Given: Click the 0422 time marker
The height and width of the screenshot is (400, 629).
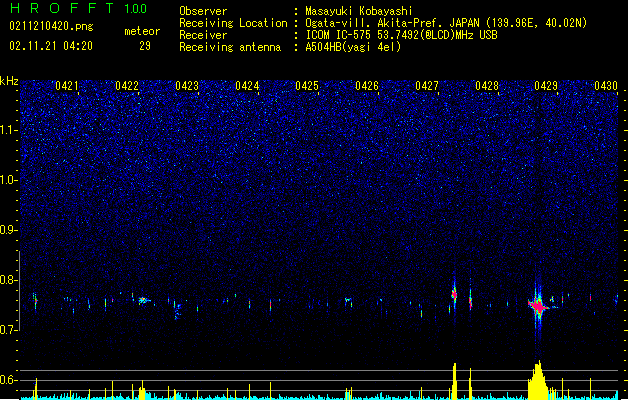Looking at the screenshot, I should pyautogui.click(x=127, y=86).
